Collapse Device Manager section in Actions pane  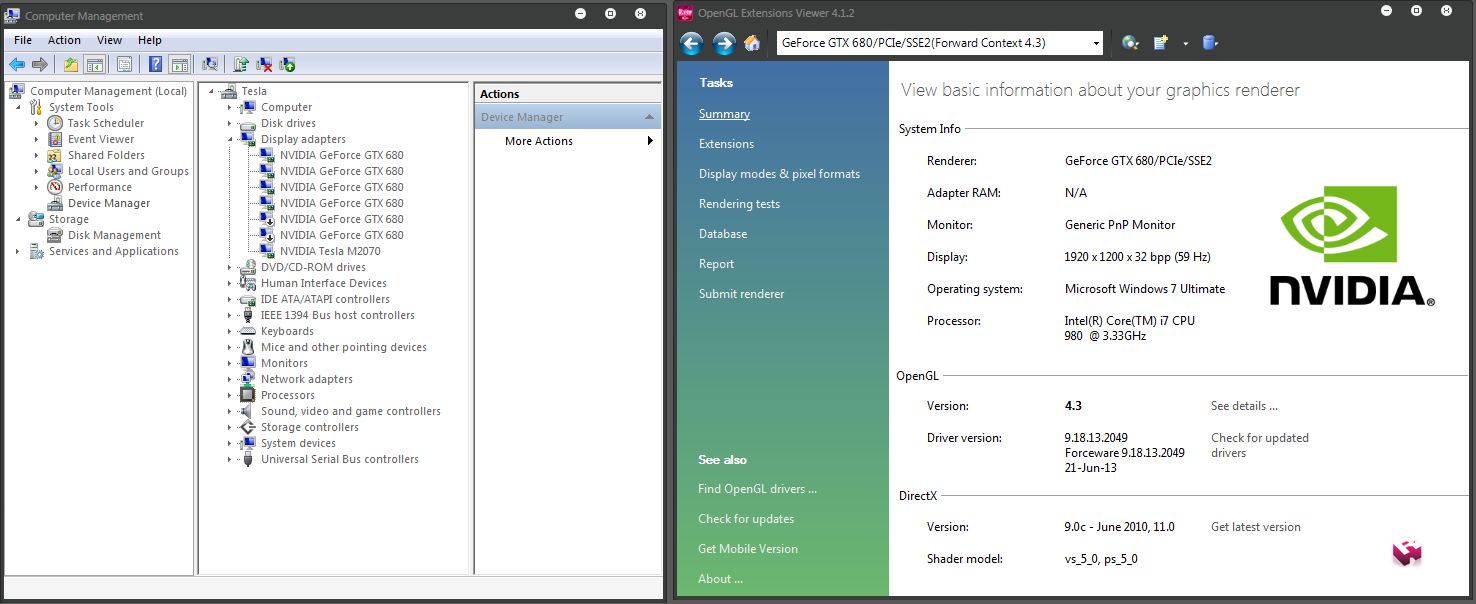(x=650, y=117)
